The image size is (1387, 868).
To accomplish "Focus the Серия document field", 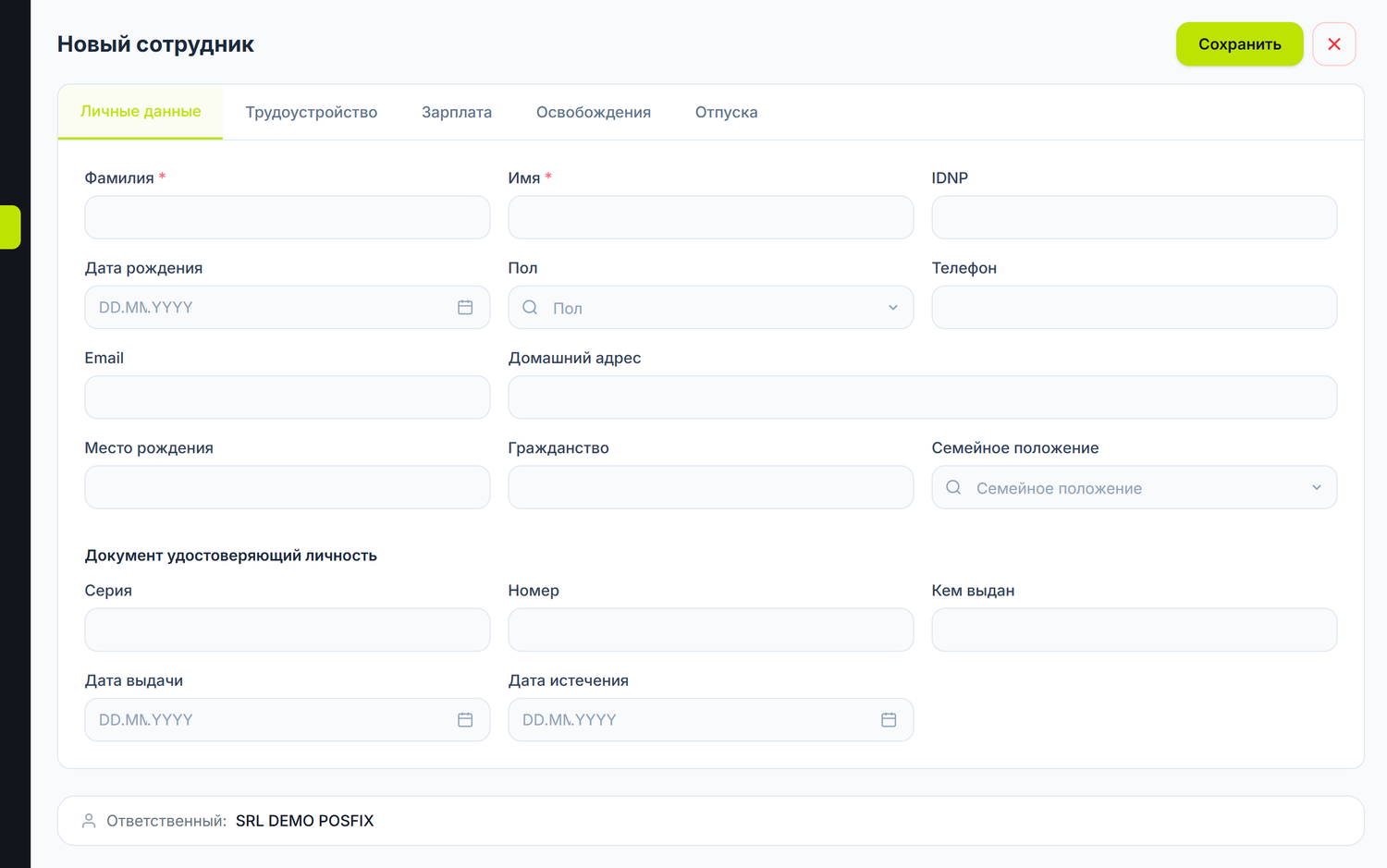I will 288,630.
